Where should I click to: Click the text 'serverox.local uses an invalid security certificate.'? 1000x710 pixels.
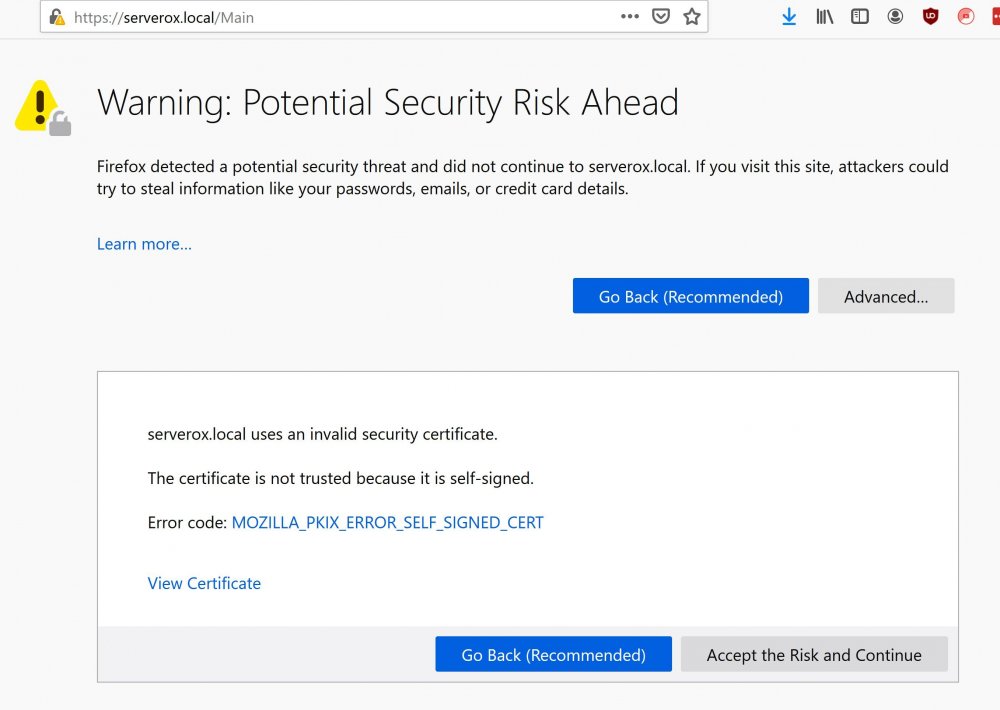tap(322, 434)
